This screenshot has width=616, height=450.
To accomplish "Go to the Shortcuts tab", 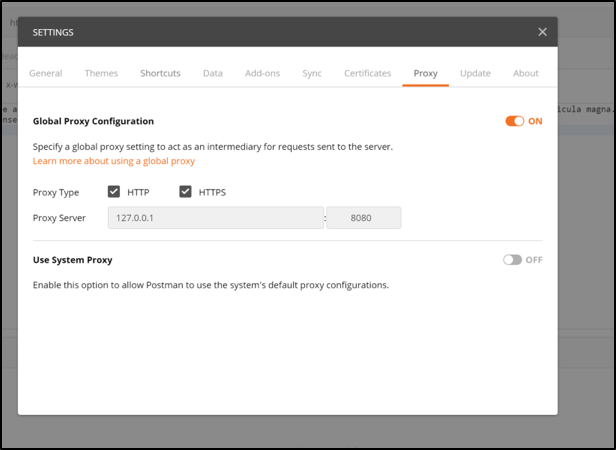I will [160, 73].
